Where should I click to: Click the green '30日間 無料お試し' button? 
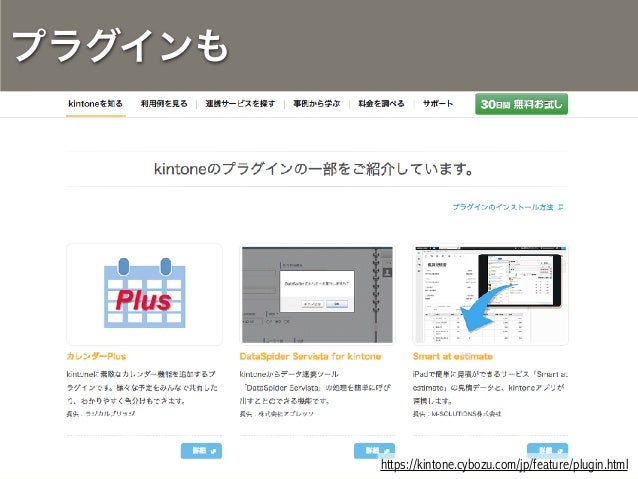click(521, 104)
